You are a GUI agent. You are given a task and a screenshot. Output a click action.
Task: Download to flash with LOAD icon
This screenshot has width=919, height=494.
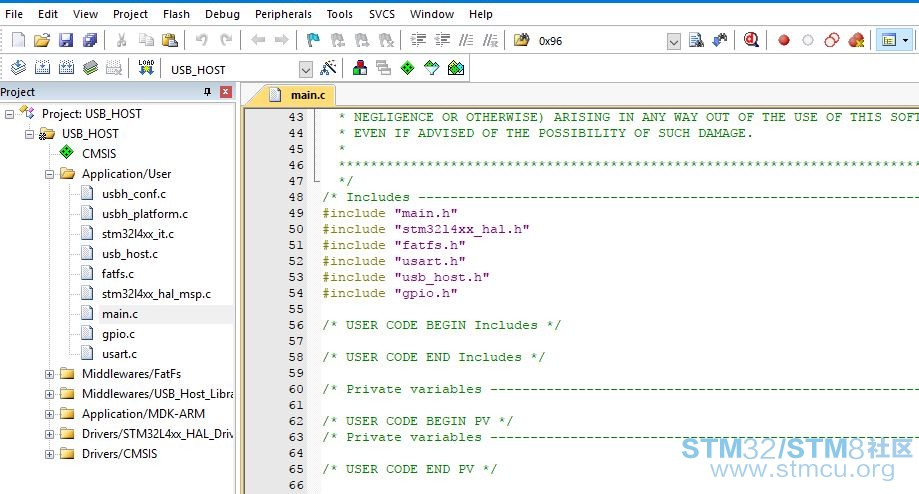pyautogui.click(x=146, y=68)
